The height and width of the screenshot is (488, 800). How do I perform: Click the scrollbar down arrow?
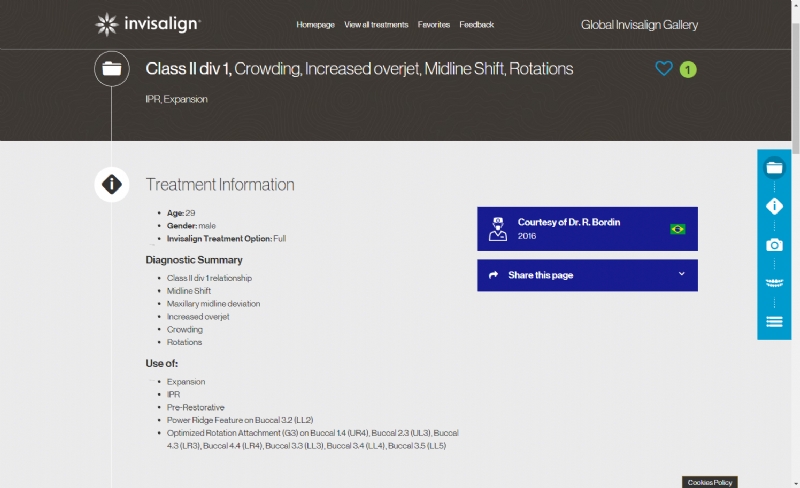[795, 484]
